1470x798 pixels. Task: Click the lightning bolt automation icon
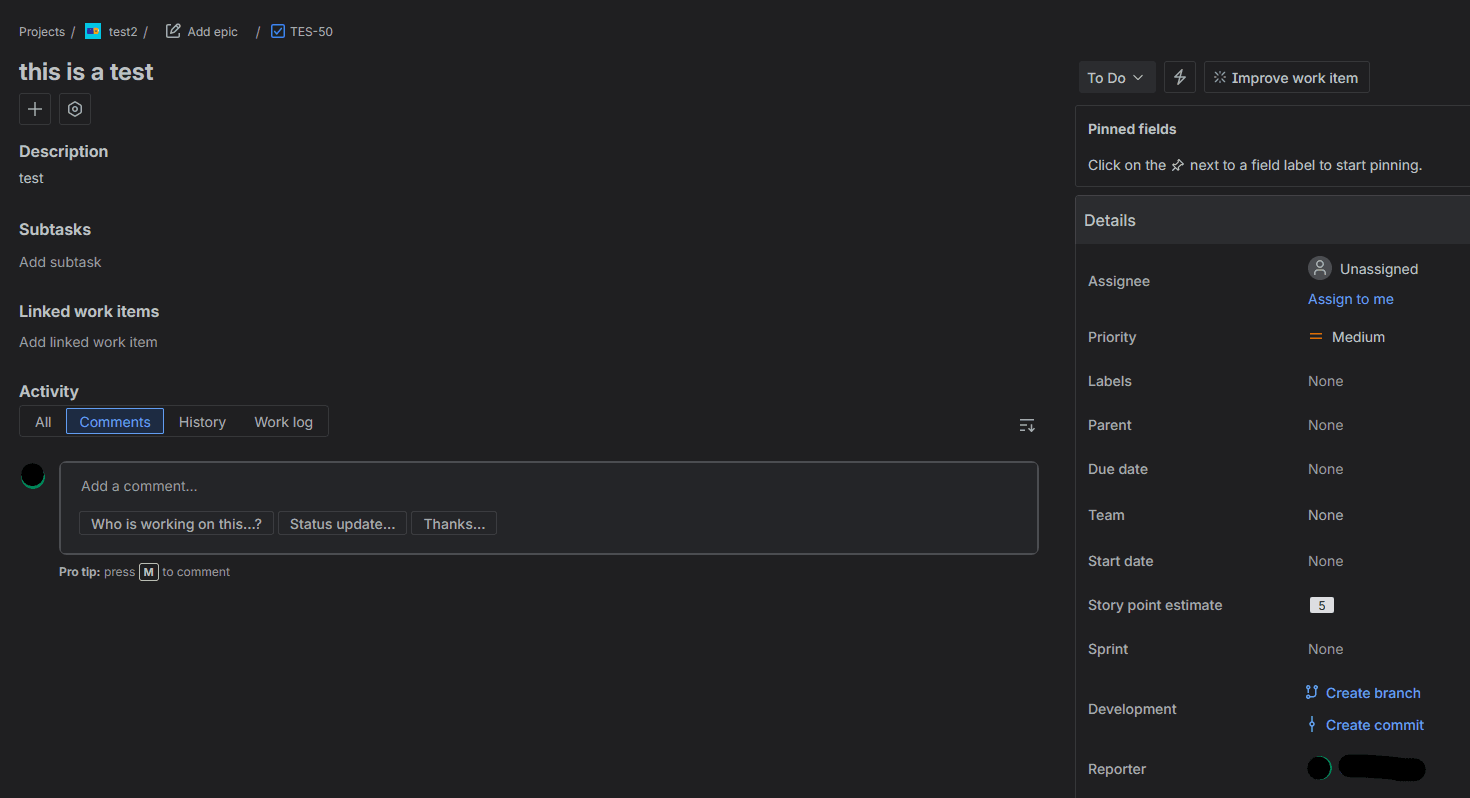pos(1180,78)
